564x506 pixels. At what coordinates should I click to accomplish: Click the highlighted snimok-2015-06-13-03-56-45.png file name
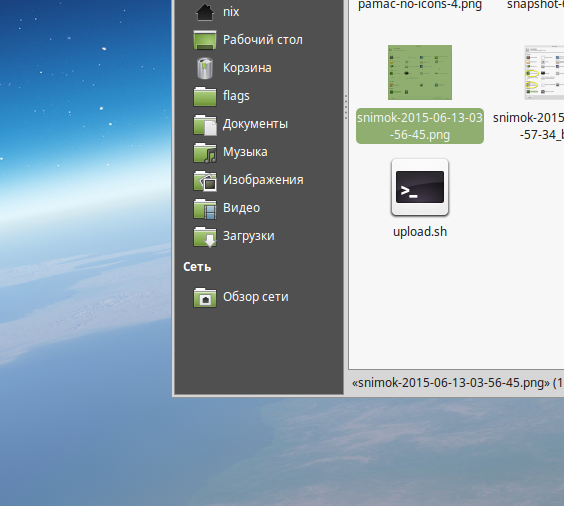(420, 126)
